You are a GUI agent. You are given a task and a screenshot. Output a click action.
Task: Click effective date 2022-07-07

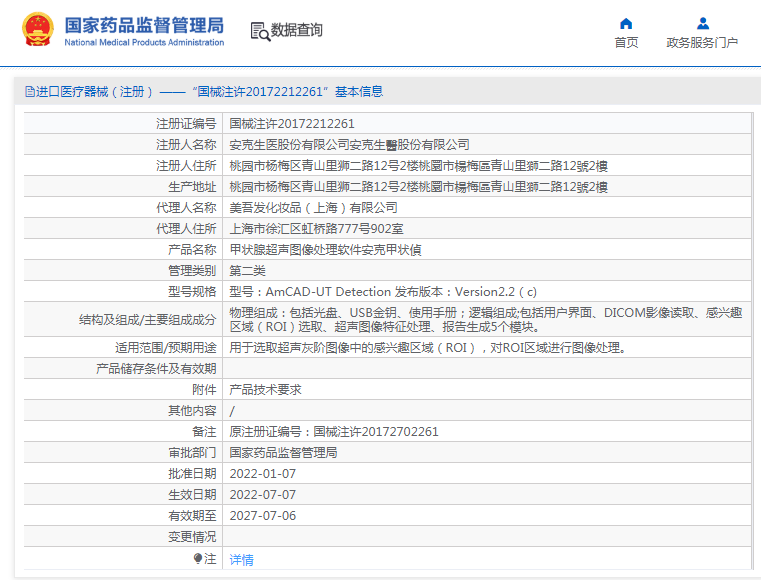coord(263,495)
